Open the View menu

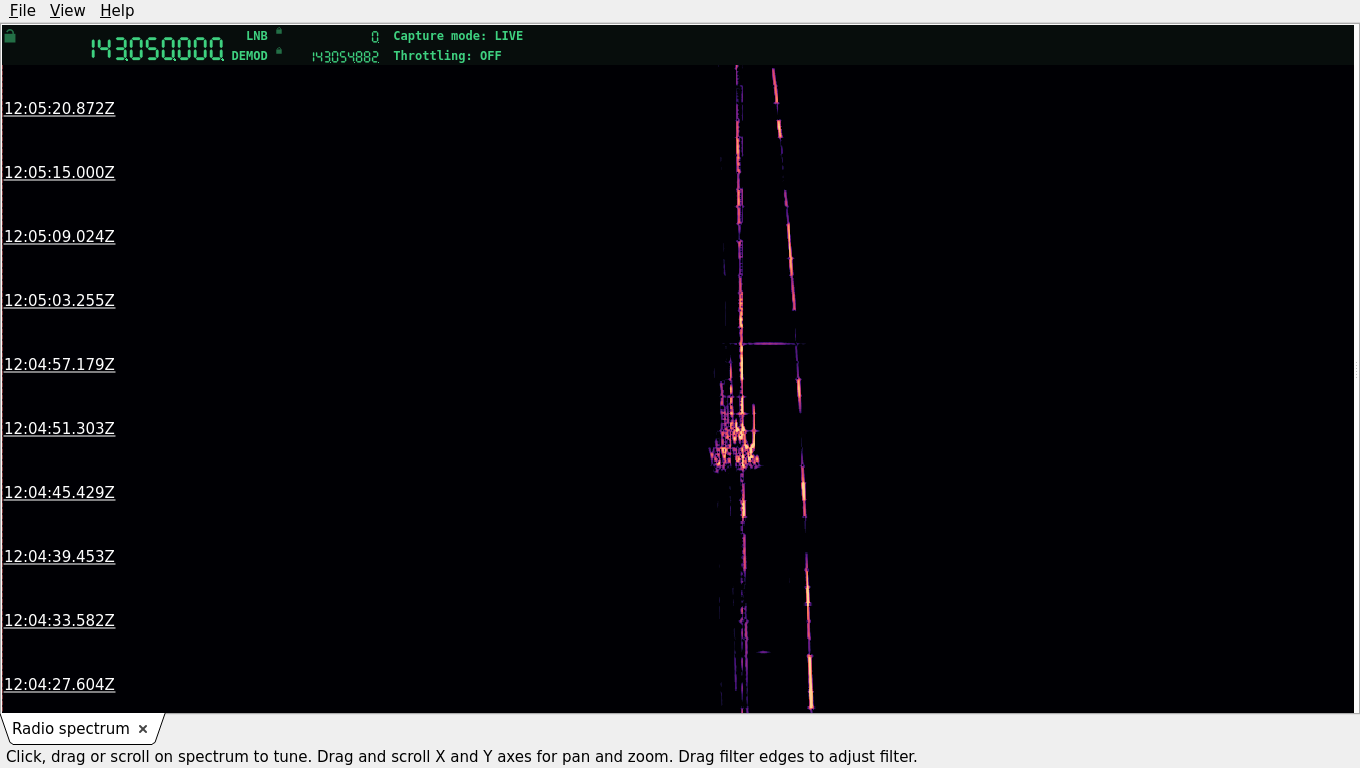coord(67,10)
